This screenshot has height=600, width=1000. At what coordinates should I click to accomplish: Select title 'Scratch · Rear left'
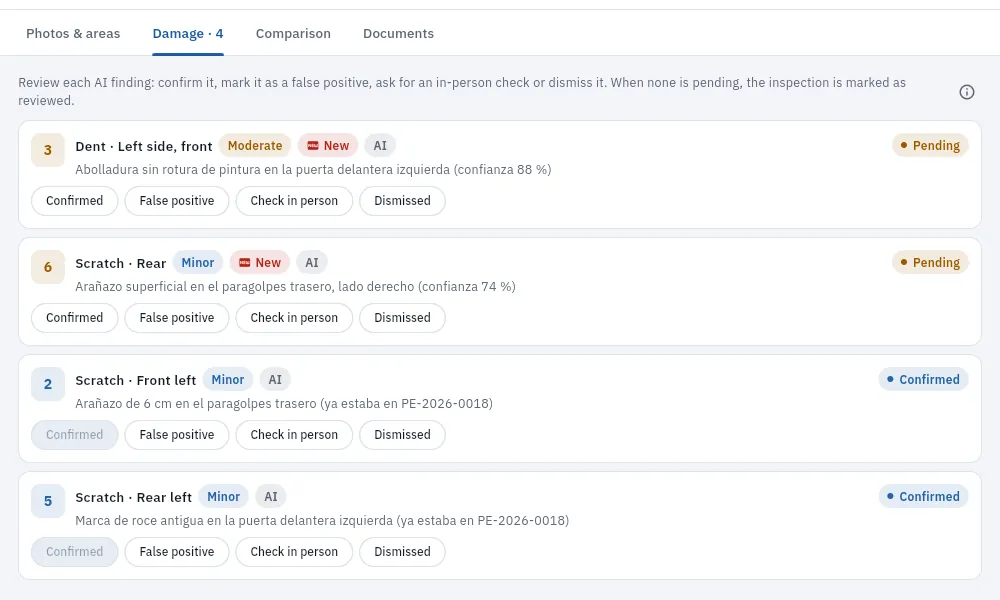click(x=133, y=497)
